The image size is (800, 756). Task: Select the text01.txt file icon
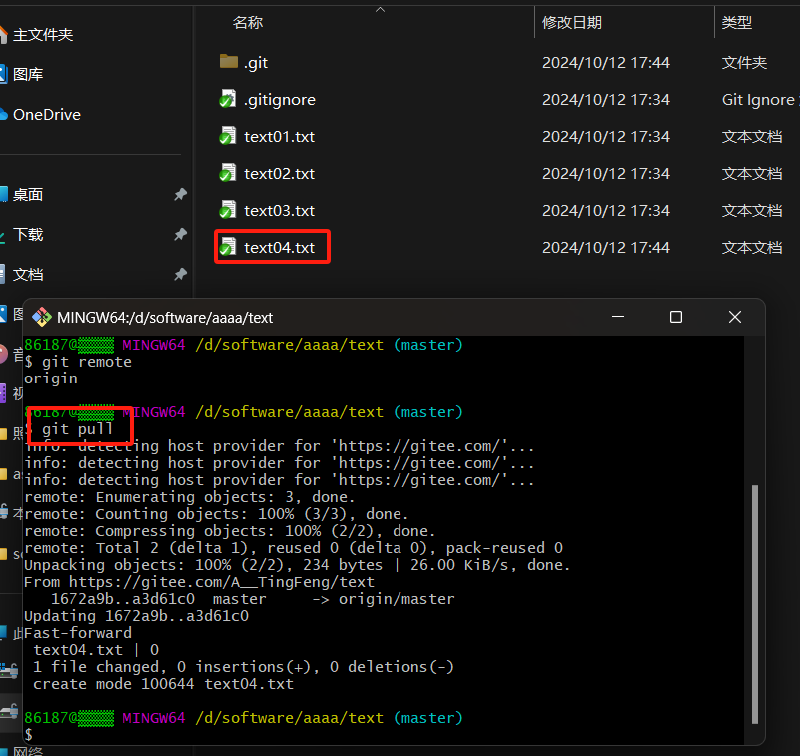point(228,136)
